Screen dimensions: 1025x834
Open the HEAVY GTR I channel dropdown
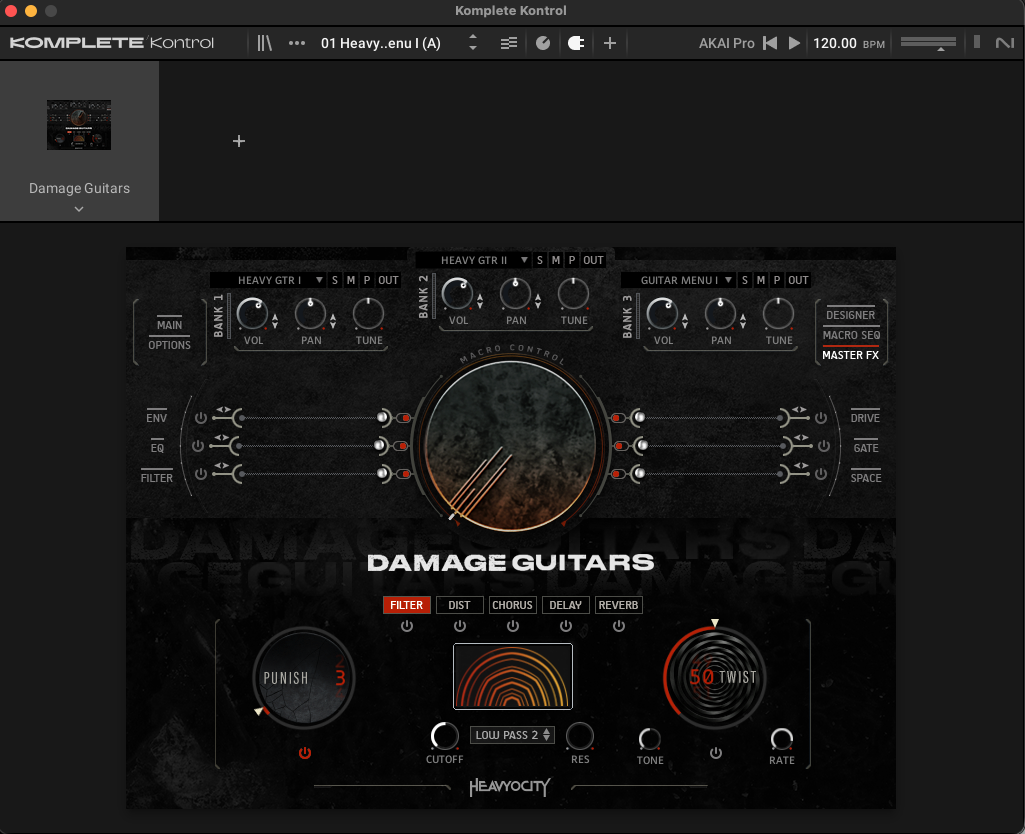click(x=322, y=280)
